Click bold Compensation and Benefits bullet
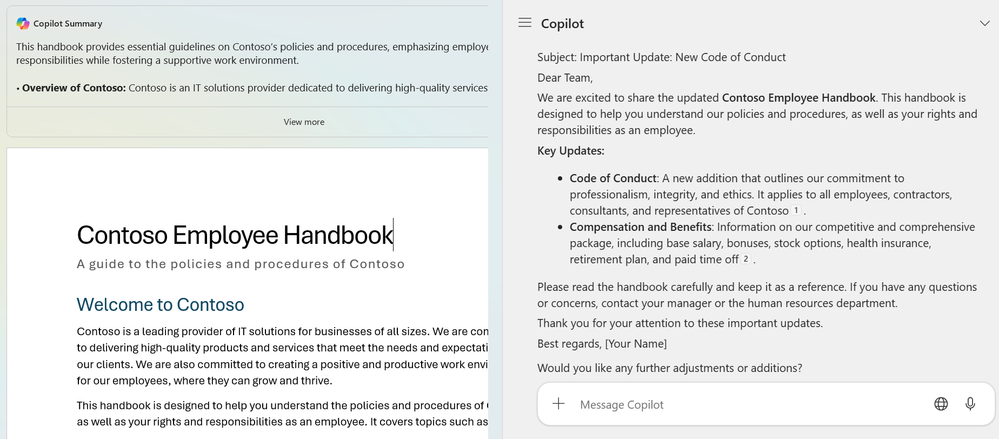999x439 pixels. (640, 227)
